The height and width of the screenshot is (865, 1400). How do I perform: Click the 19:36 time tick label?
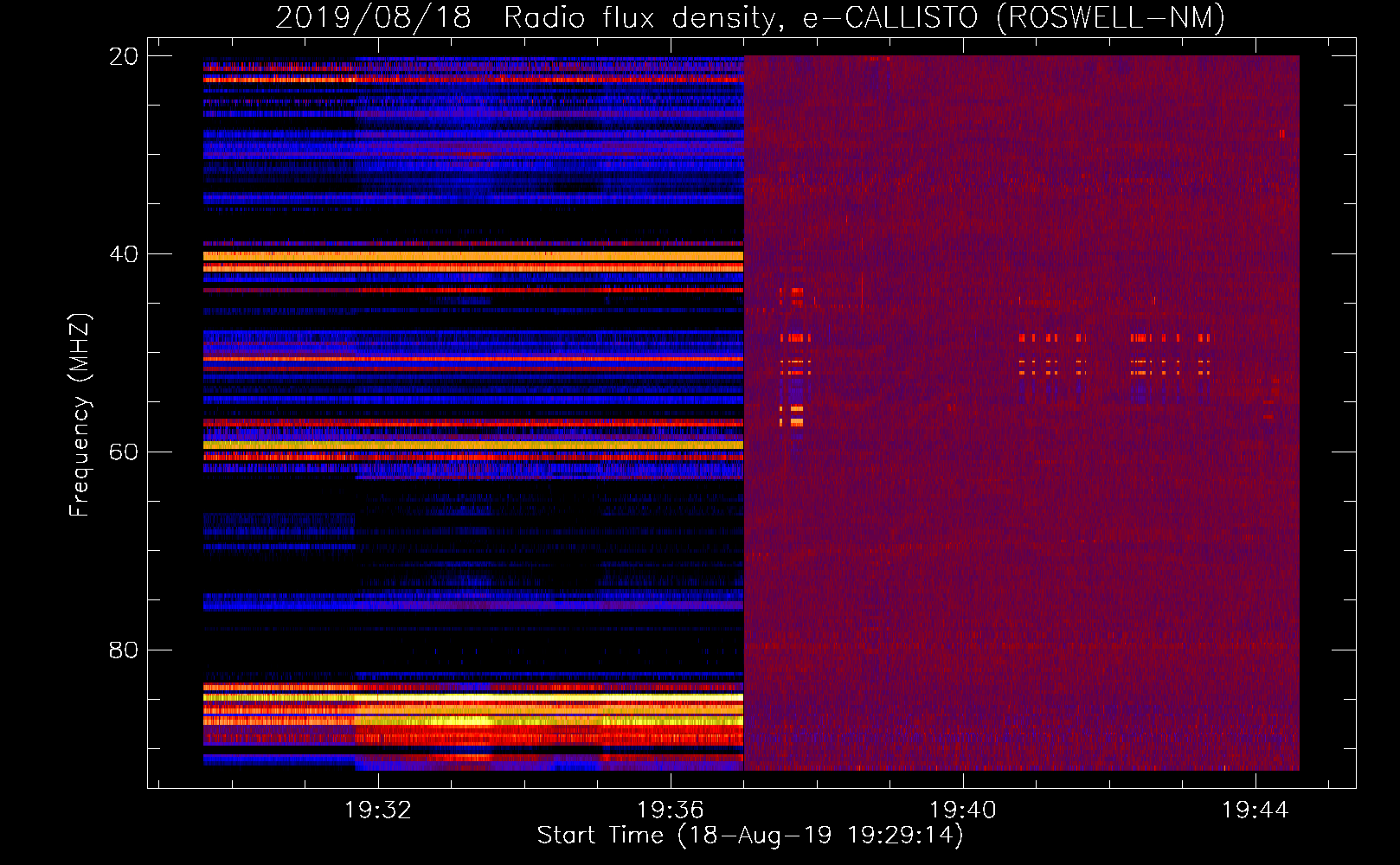tap(671, 811)
